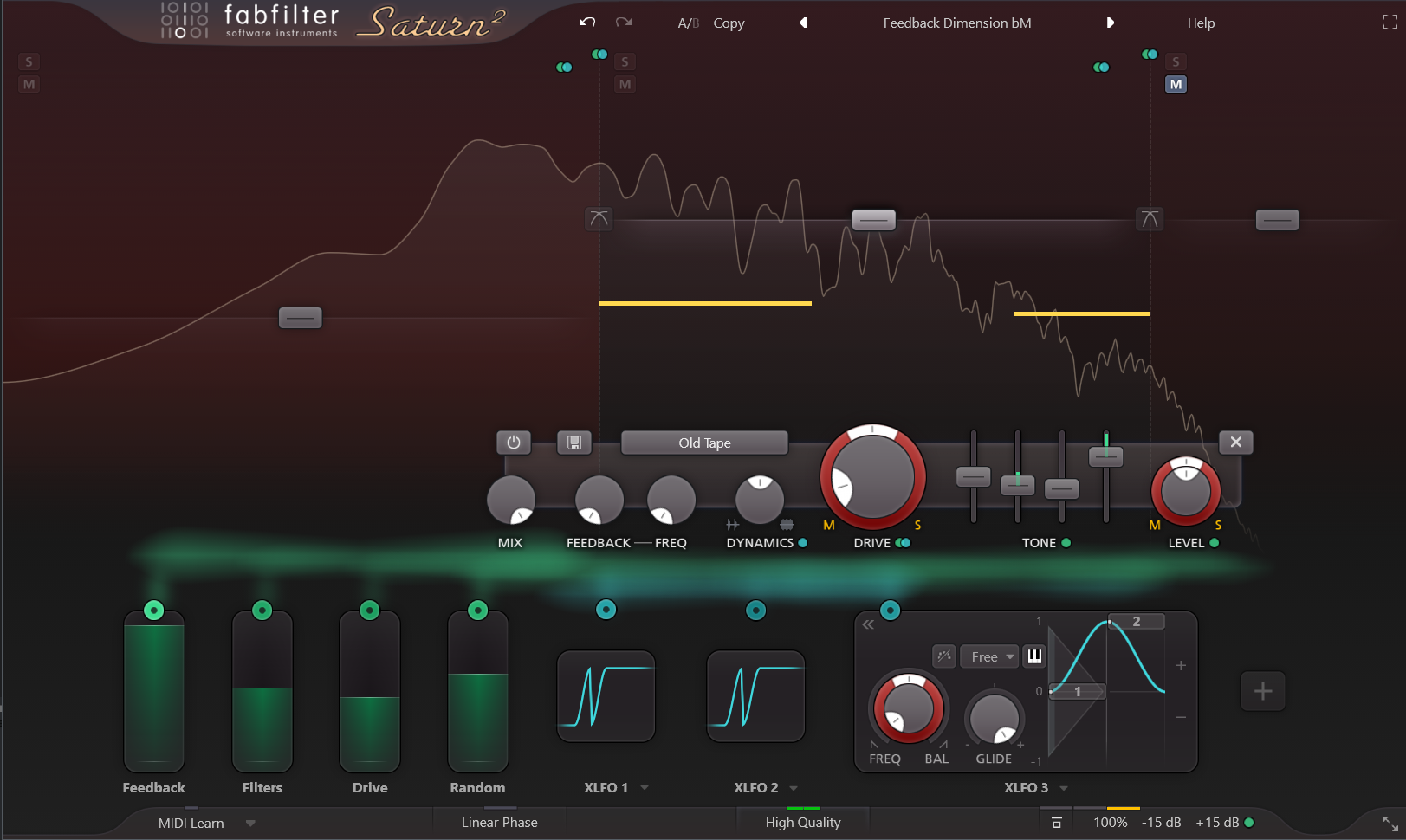
Task: Open the Old Tape saturation style dropdown
Action: point(704,442)
